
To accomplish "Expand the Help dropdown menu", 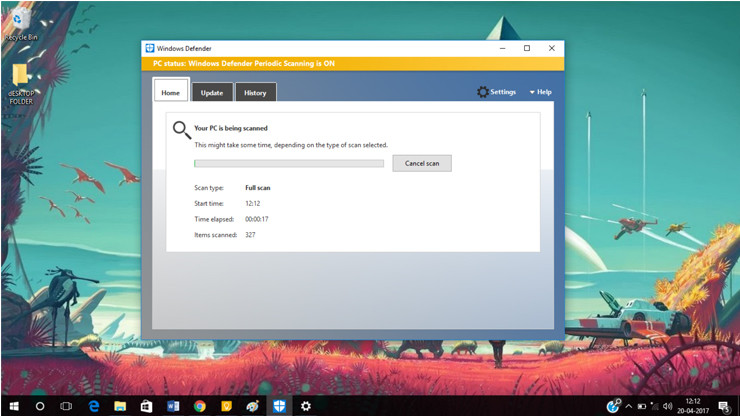I will click(x=540, y=92).
